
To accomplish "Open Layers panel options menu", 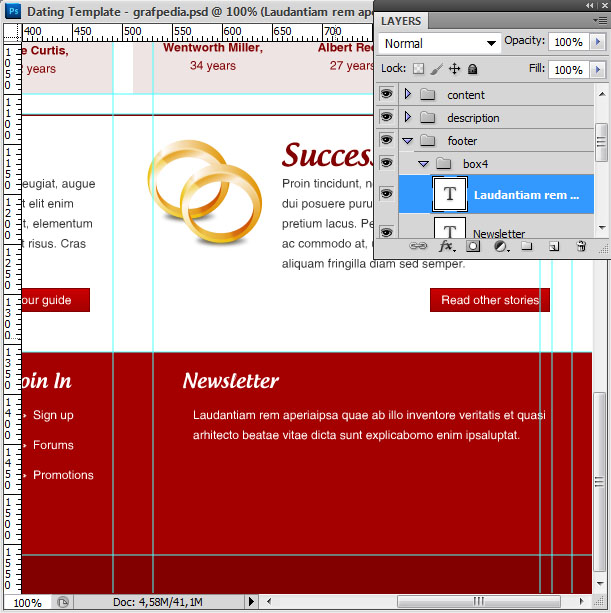I will (x=601, y=20).
